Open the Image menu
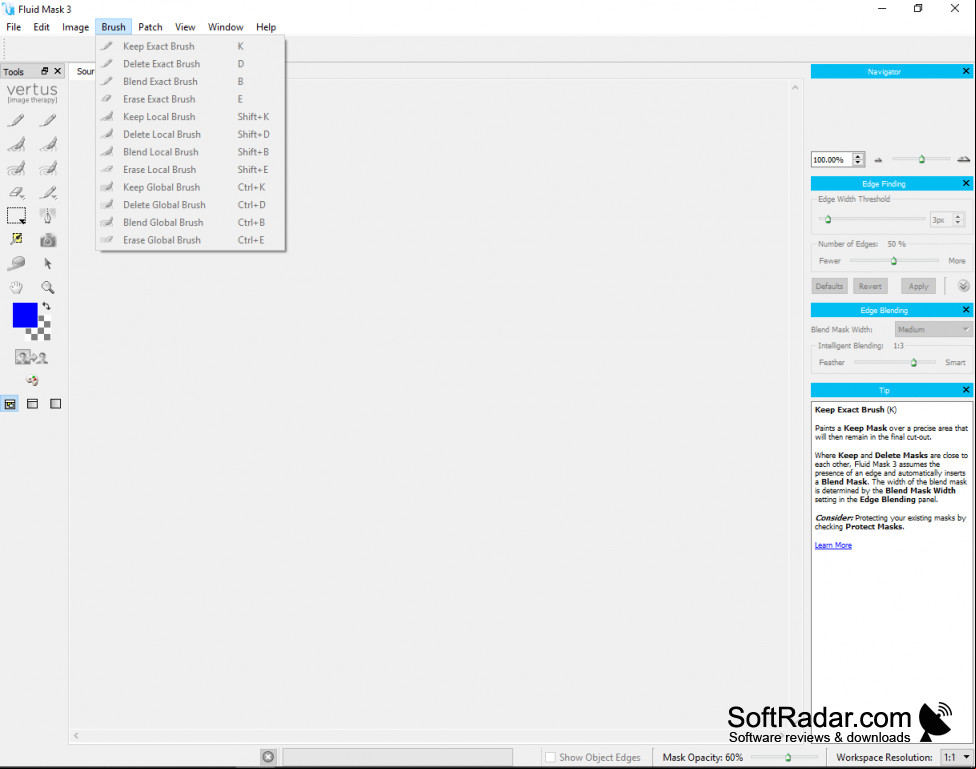The width and height of the screenshot is (976, 769). click(75, 27)
